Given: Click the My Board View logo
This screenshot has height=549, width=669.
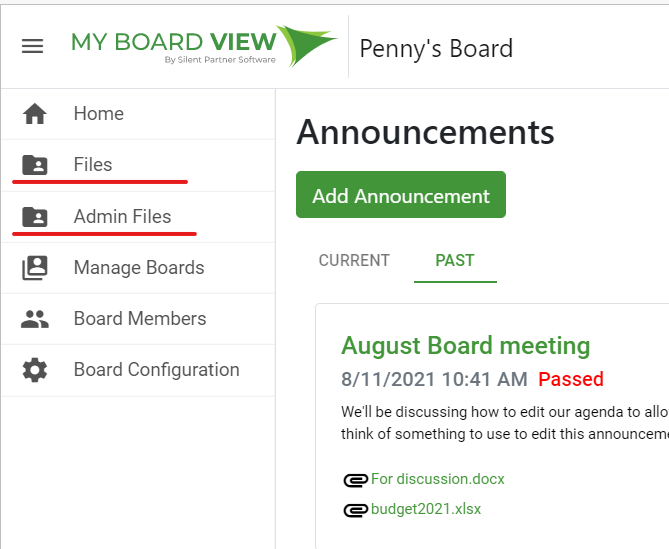Looking at the screenshot, I should [204, 46].
